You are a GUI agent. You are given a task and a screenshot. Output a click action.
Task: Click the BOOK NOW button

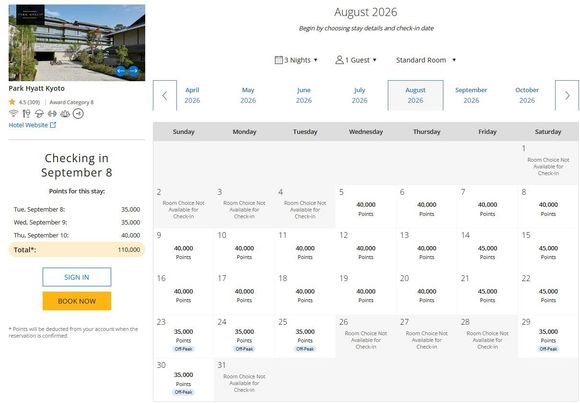tap(77, 301)
